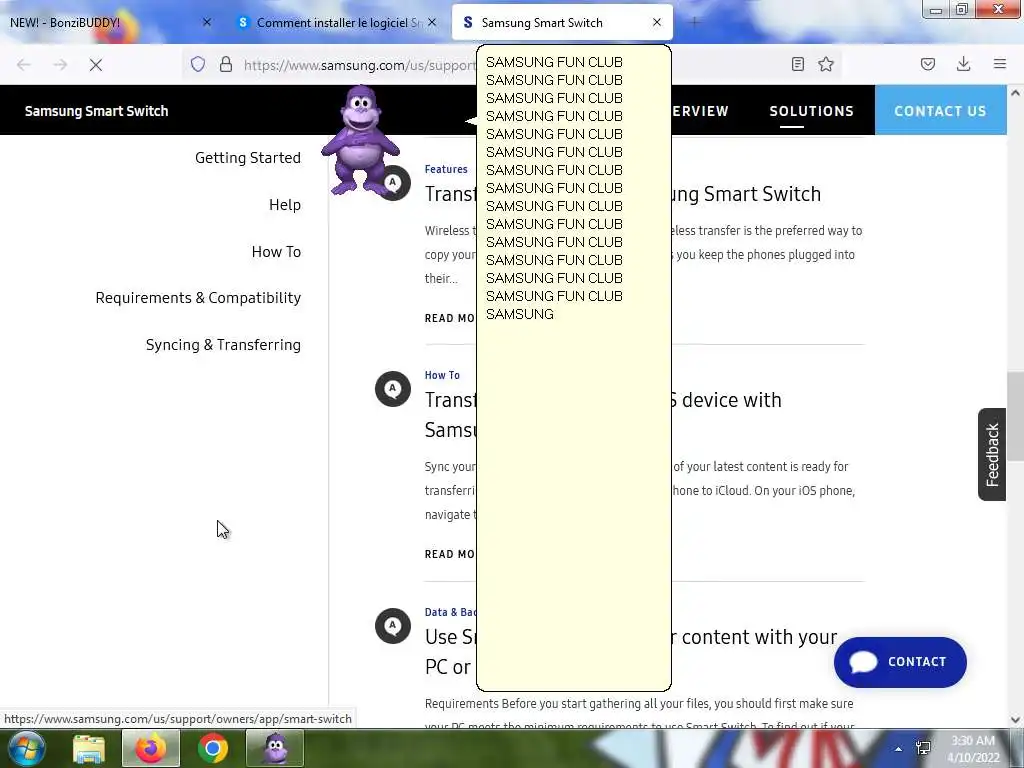The width and height of the screenshot is (1024, 768).
Task: Open the SOLUTIONS navigation item
Action: [811, 111]
